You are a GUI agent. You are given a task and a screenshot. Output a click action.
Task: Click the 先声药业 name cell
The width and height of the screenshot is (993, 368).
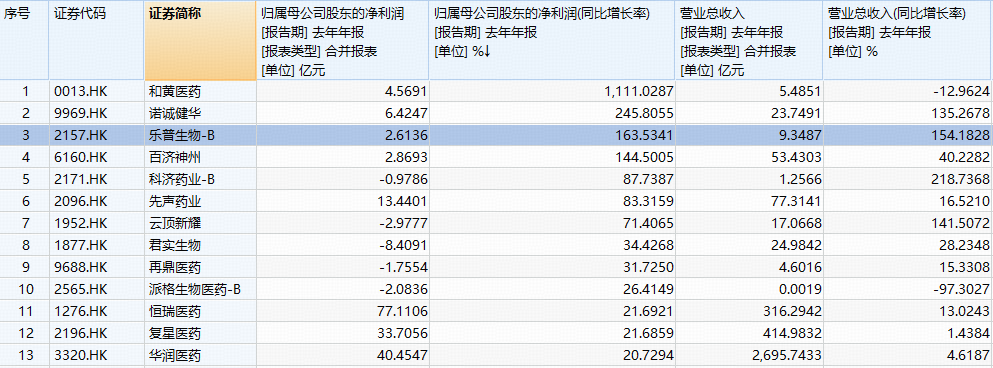pyautogui.click(x=174, y=201)
